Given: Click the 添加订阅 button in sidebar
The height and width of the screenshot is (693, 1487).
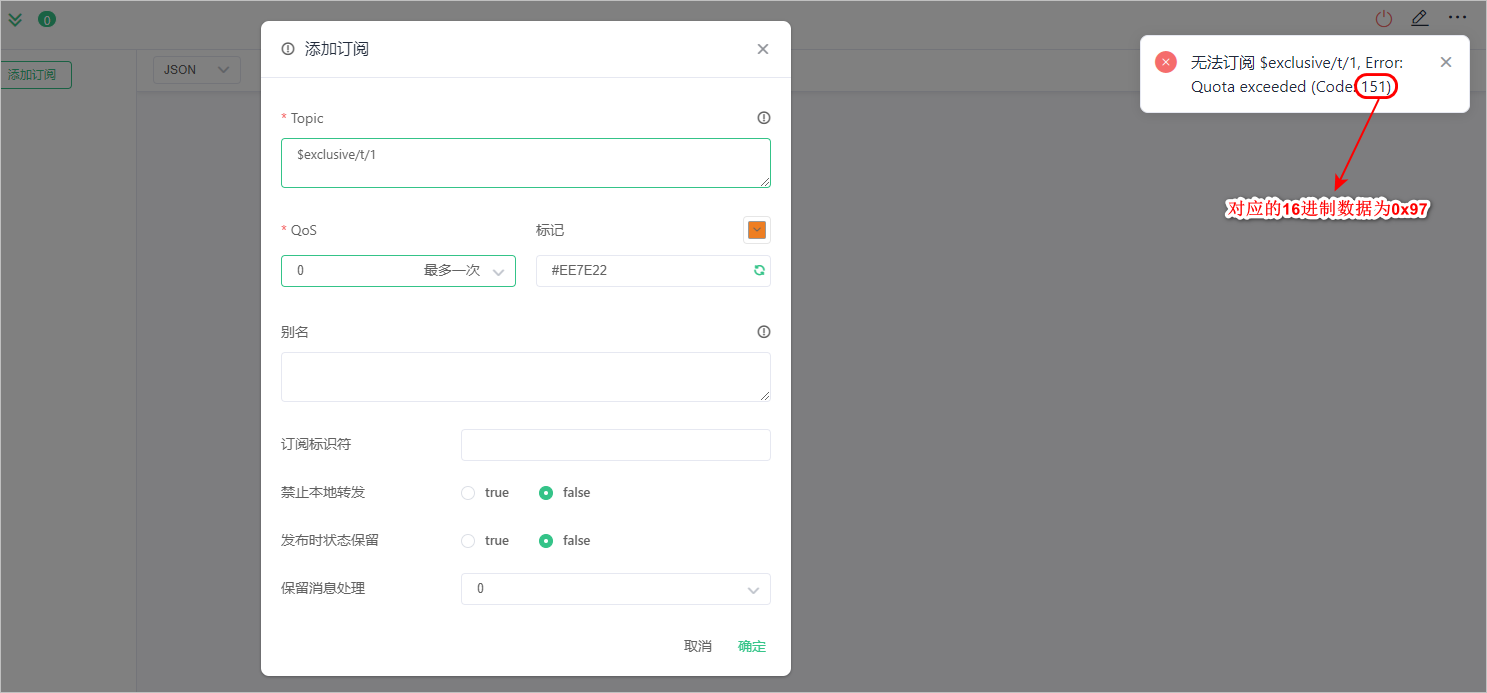Looking at the screenshot, I should [33, 74].
